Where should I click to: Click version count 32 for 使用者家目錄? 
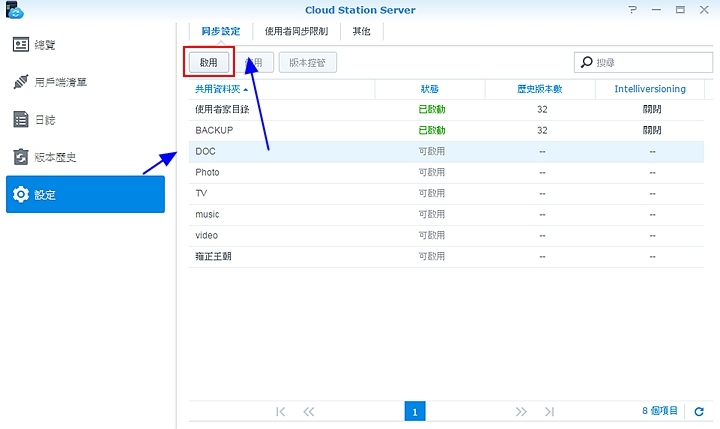(542, 109)
